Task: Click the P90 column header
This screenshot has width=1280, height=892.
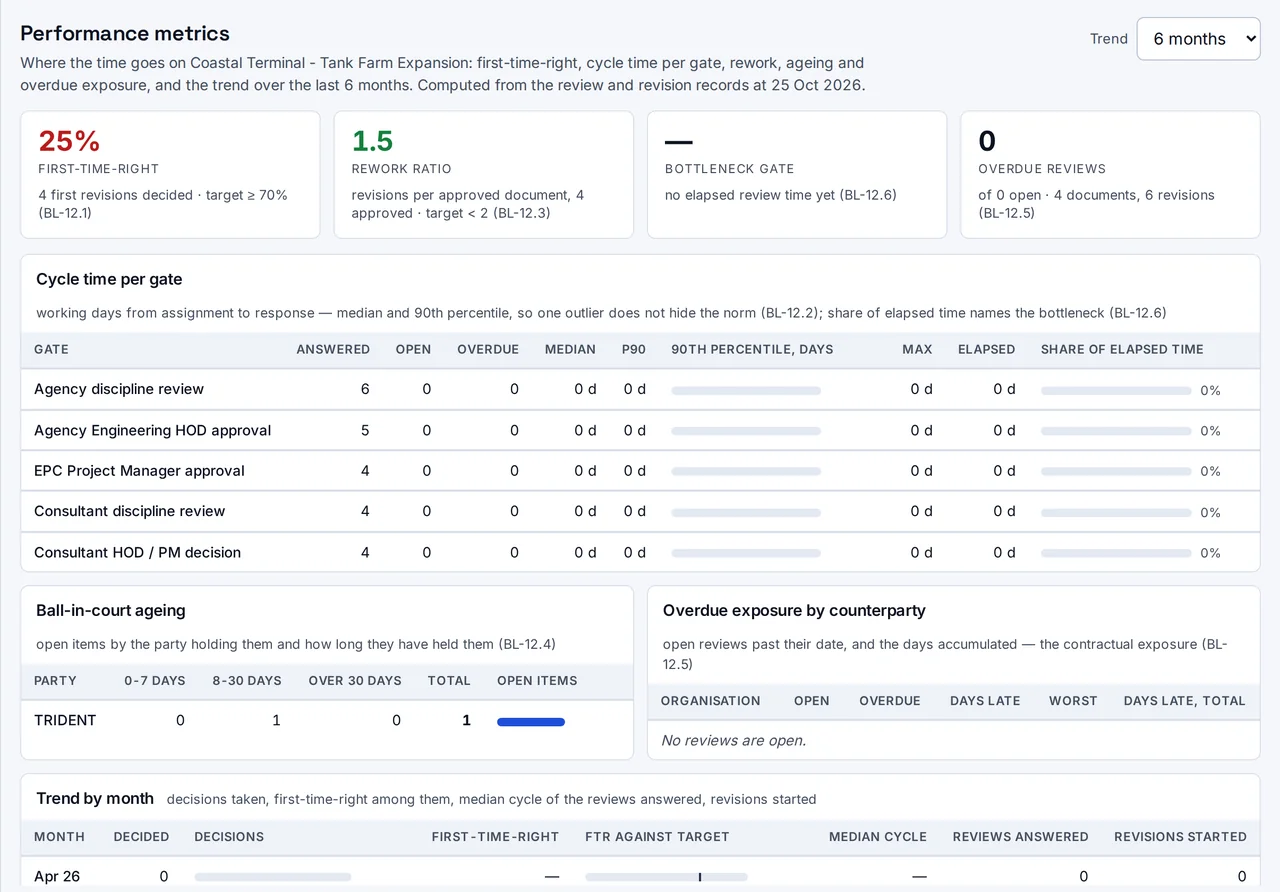Action: (x=633, y=349)
